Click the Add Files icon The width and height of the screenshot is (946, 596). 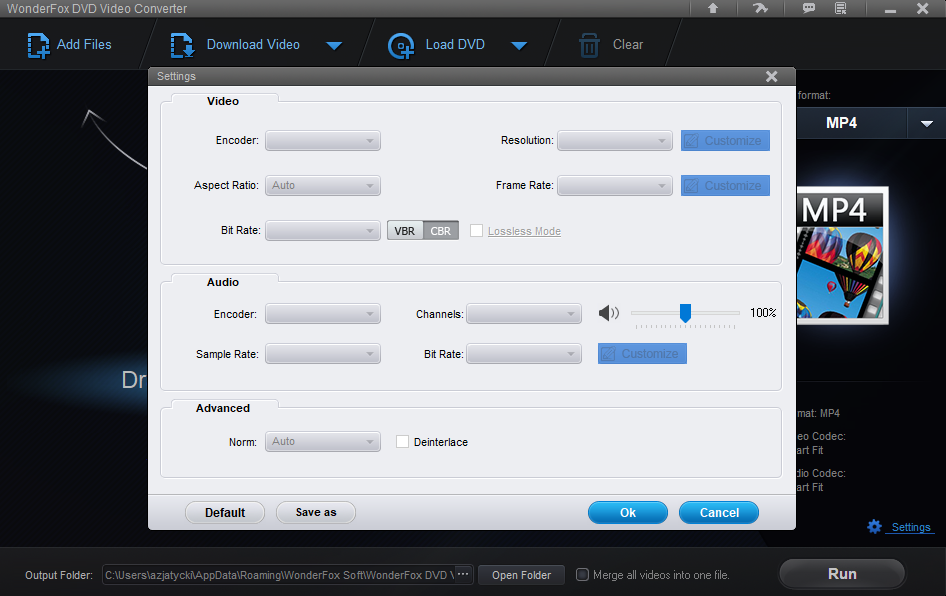[x=39, y=46]
